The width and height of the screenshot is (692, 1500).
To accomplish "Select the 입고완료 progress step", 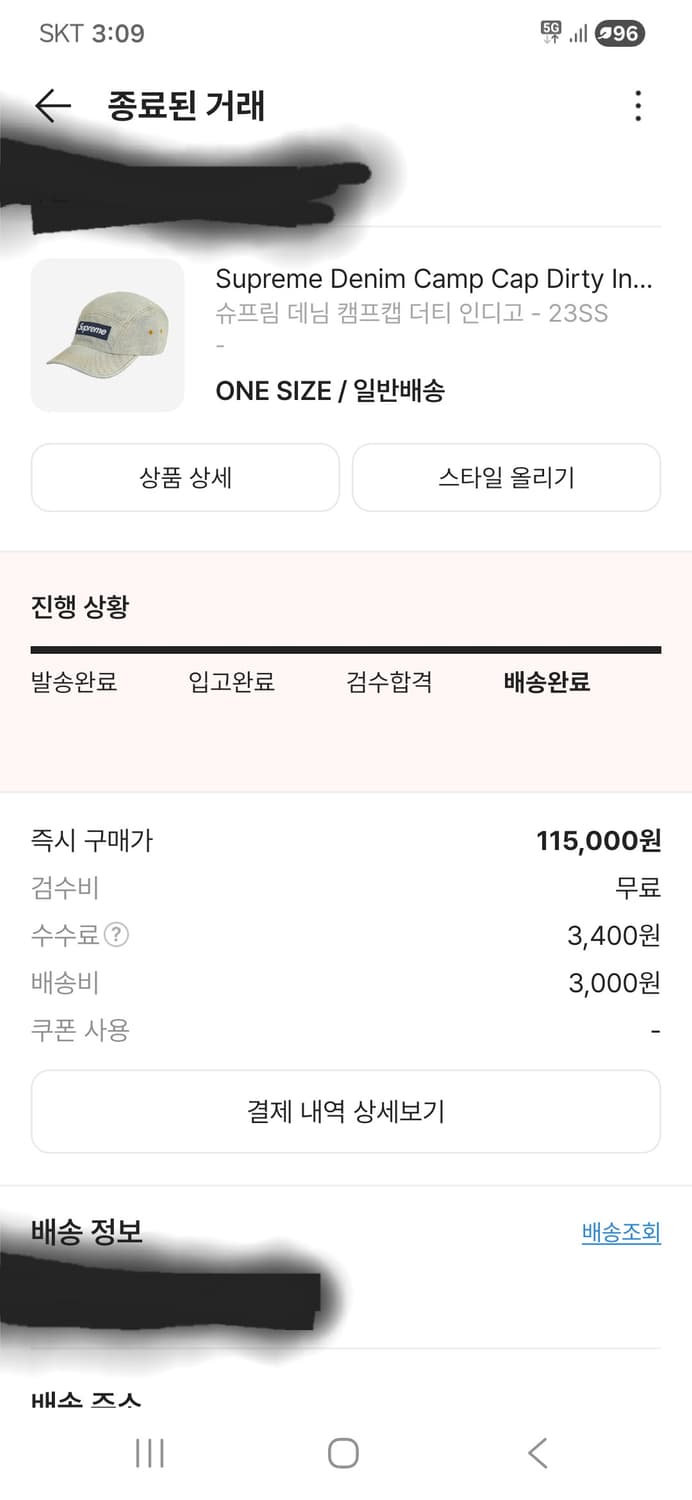I will tap(231, 682).
